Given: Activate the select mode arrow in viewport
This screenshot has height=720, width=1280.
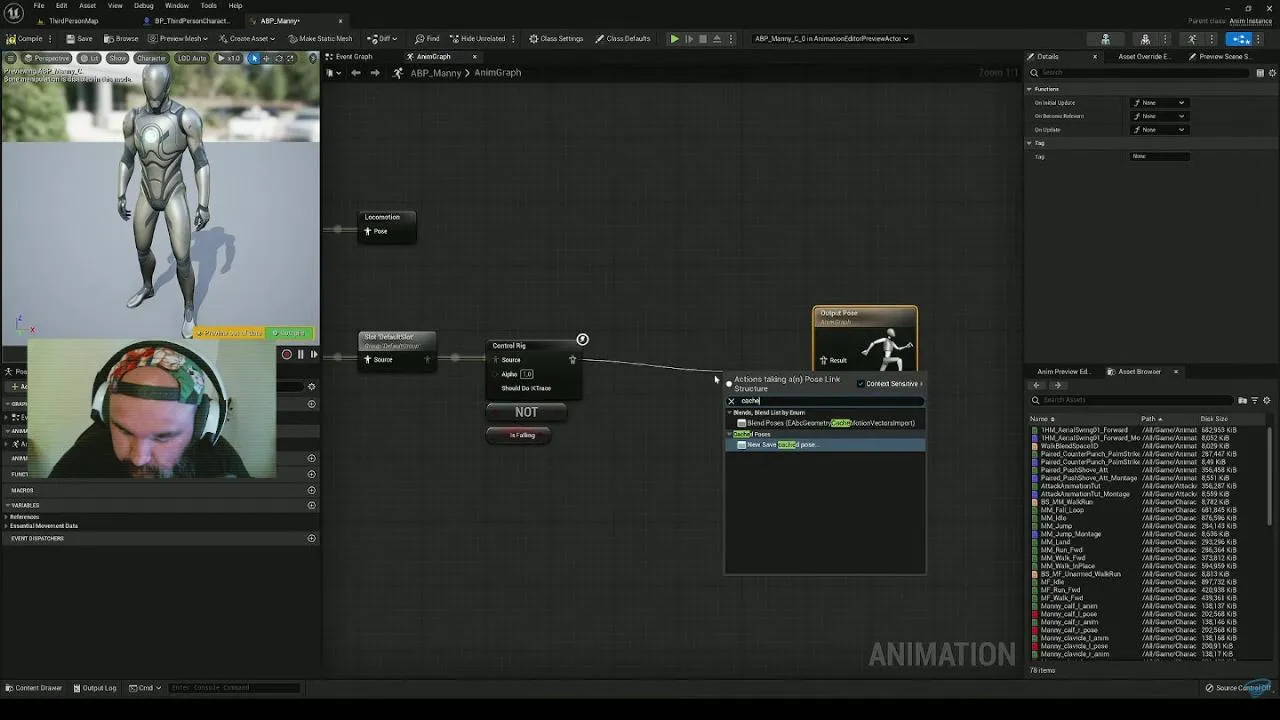Looking at the screenshot, I should [254, 58].
